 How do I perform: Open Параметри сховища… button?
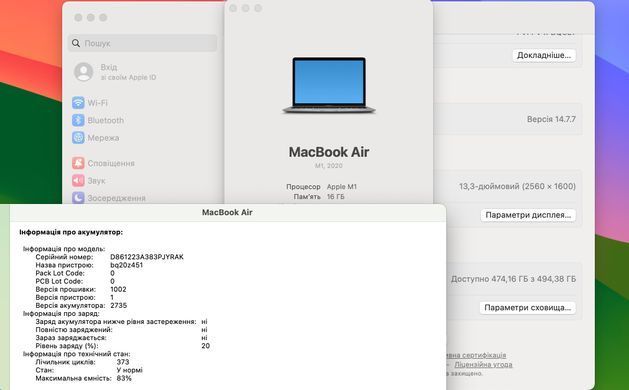tap(528, 308)
